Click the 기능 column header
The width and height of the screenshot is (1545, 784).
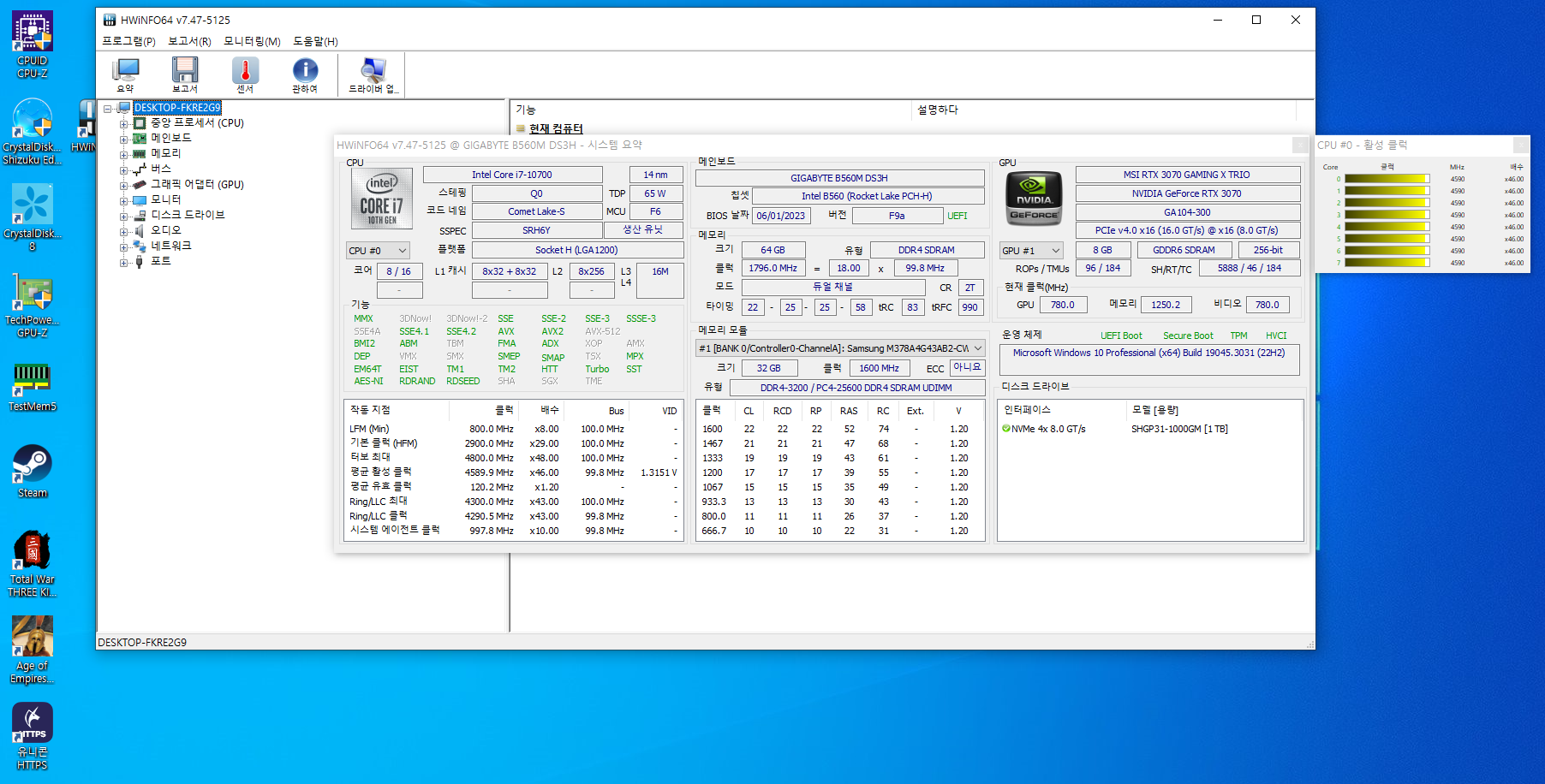pos(711,110)
